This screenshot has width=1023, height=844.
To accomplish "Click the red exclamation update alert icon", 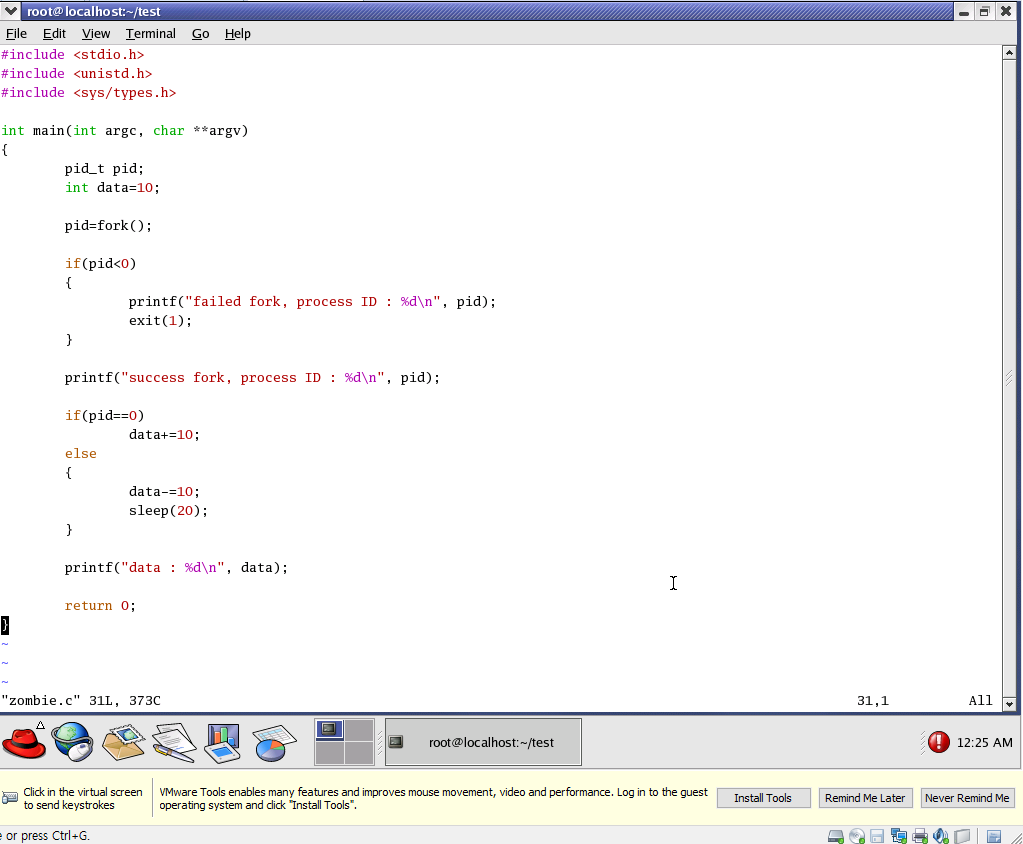I will point(938,742).
